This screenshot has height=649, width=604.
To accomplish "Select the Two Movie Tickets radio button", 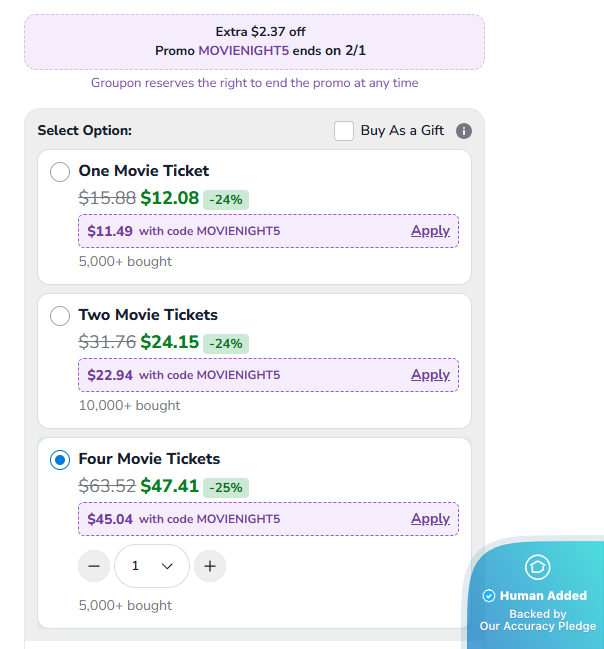I will 60,315.
